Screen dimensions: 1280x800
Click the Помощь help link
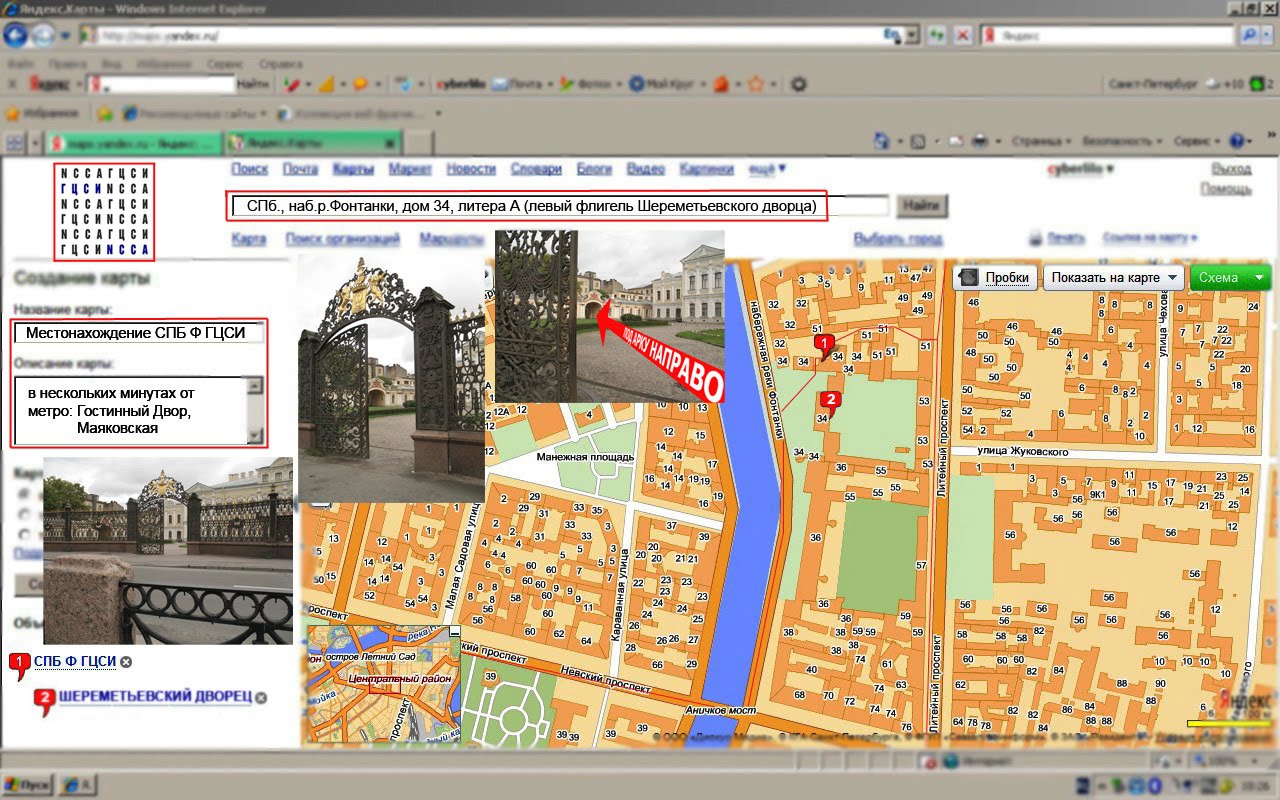click(1226, 189)
